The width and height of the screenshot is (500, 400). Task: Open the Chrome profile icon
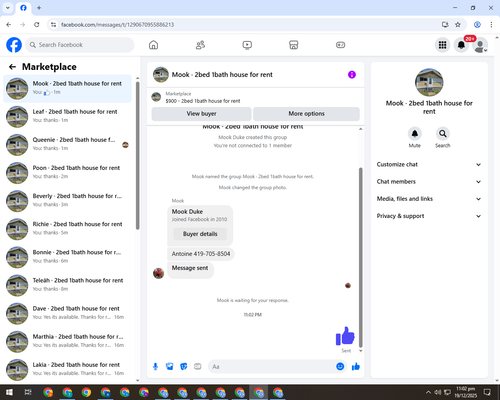point(477,25)
